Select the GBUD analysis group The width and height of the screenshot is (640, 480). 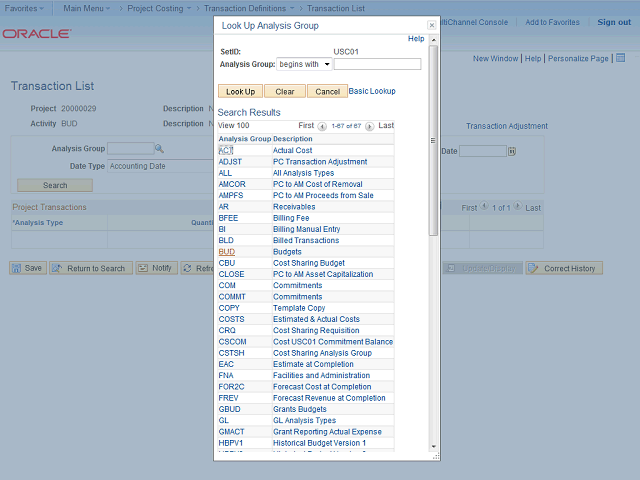coord(229,409)
